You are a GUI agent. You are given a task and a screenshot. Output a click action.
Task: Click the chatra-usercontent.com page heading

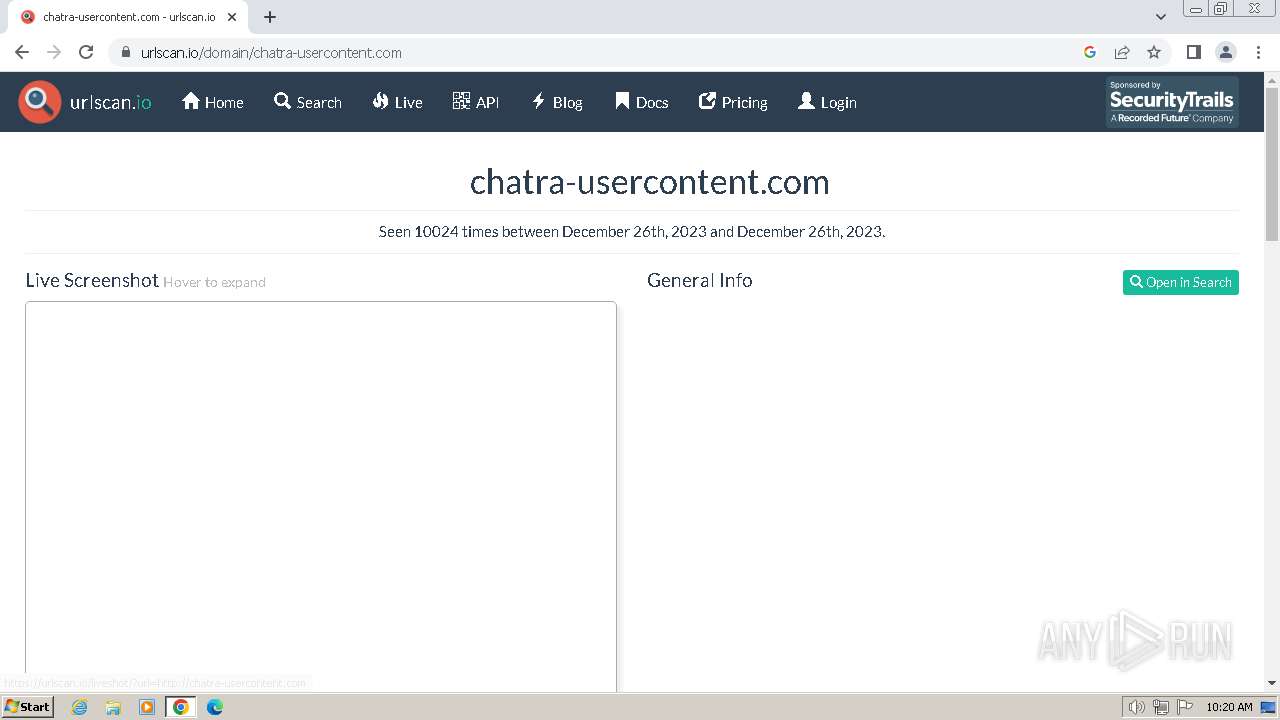pyautogui.click(x=650, y=182)
